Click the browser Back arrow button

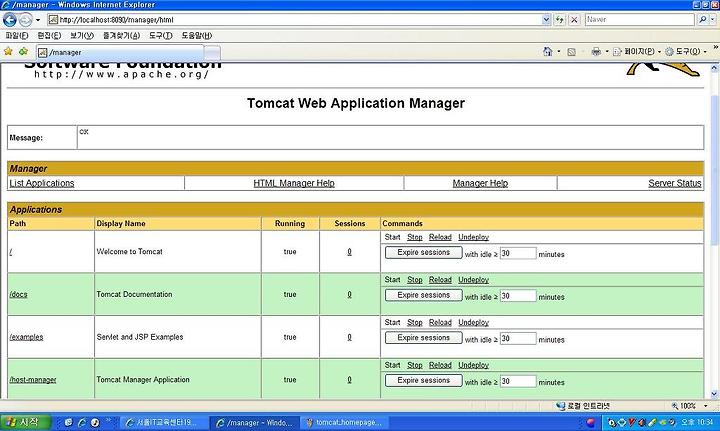pyautogui.click(x=10, y=20)
